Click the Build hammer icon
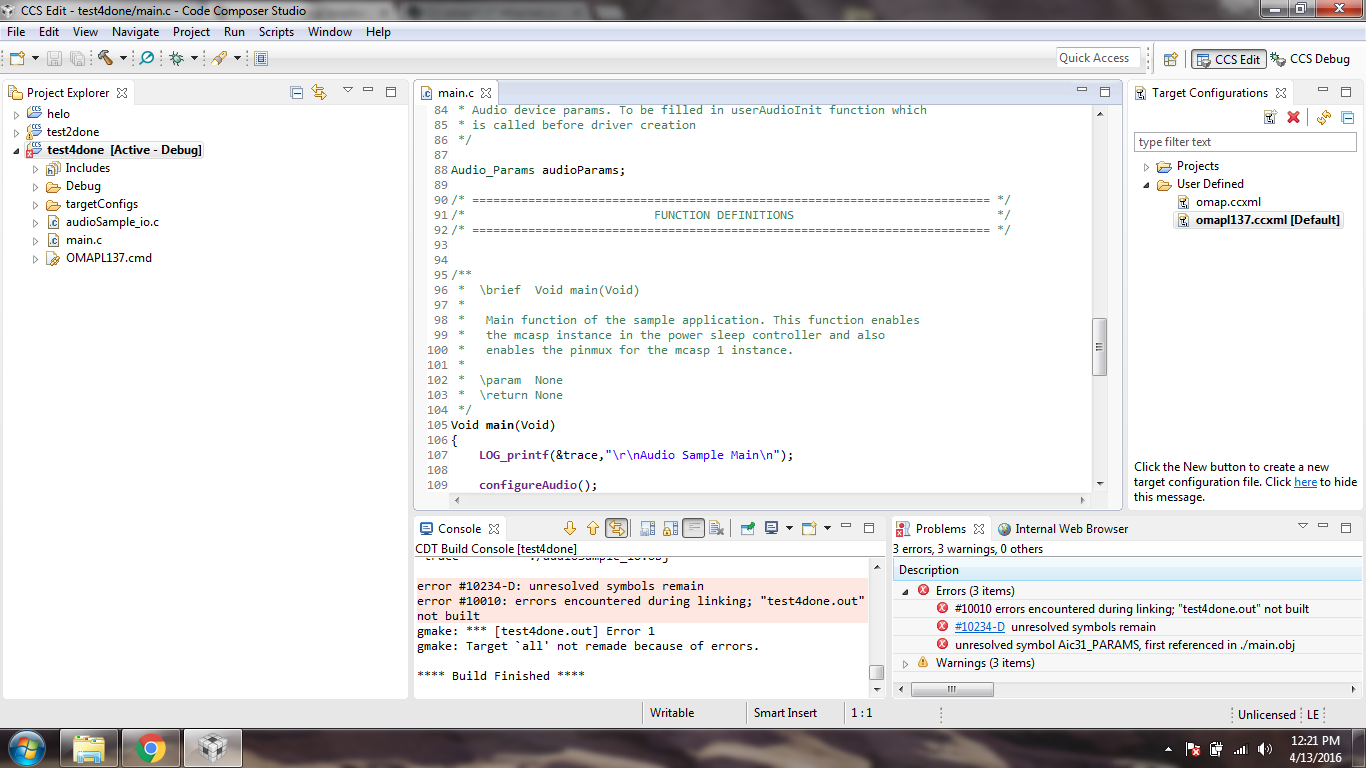1366x768 pixels. 105,58
